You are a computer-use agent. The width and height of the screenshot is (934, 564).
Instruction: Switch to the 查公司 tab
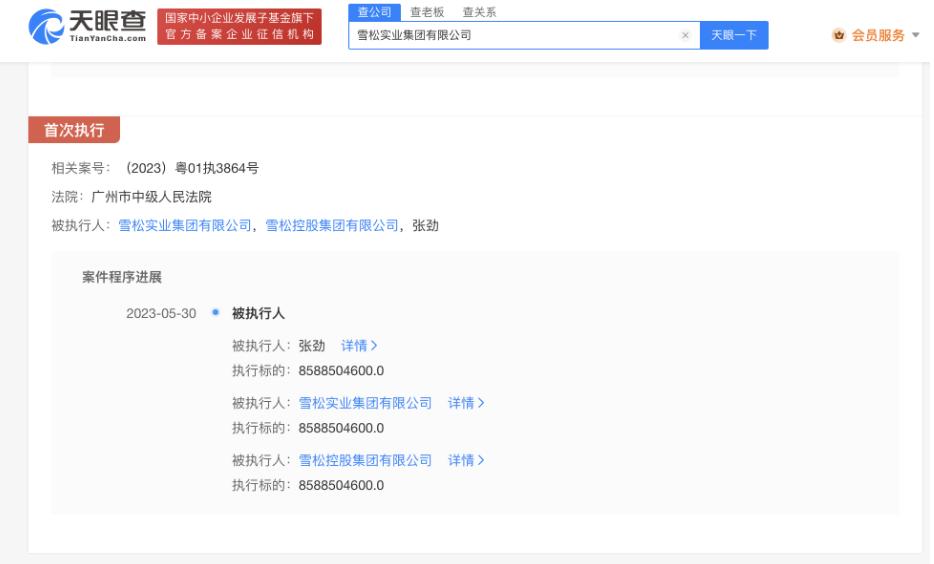coord(374,12)
